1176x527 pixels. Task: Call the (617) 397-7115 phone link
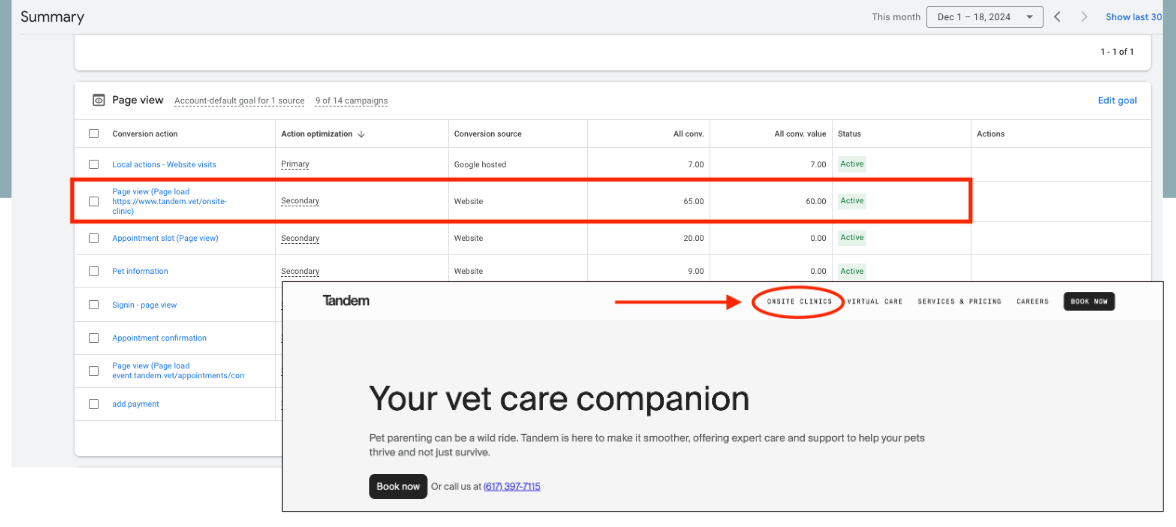511,486
